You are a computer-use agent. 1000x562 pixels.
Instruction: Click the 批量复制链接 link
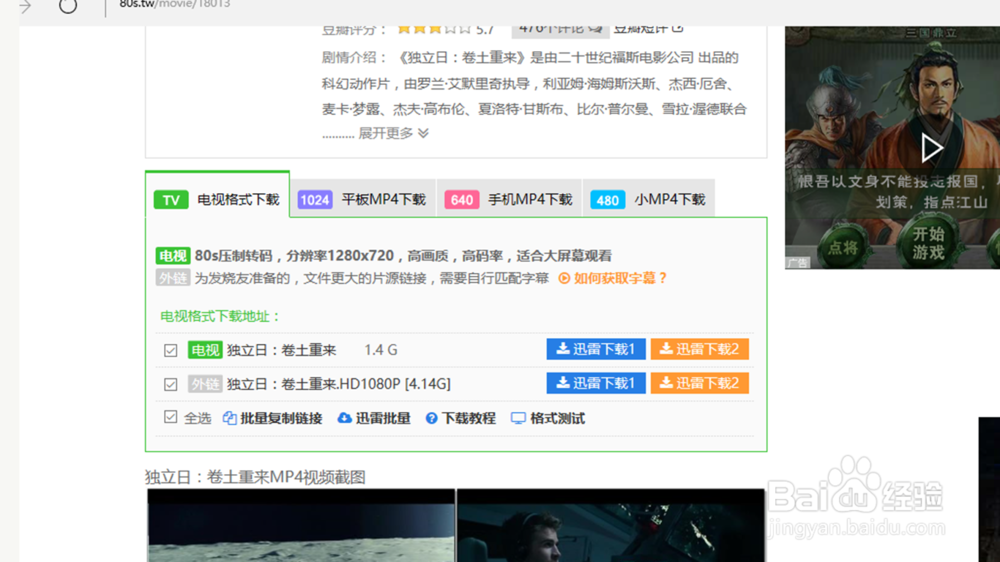pyautogui.click(x=281, y=418)
